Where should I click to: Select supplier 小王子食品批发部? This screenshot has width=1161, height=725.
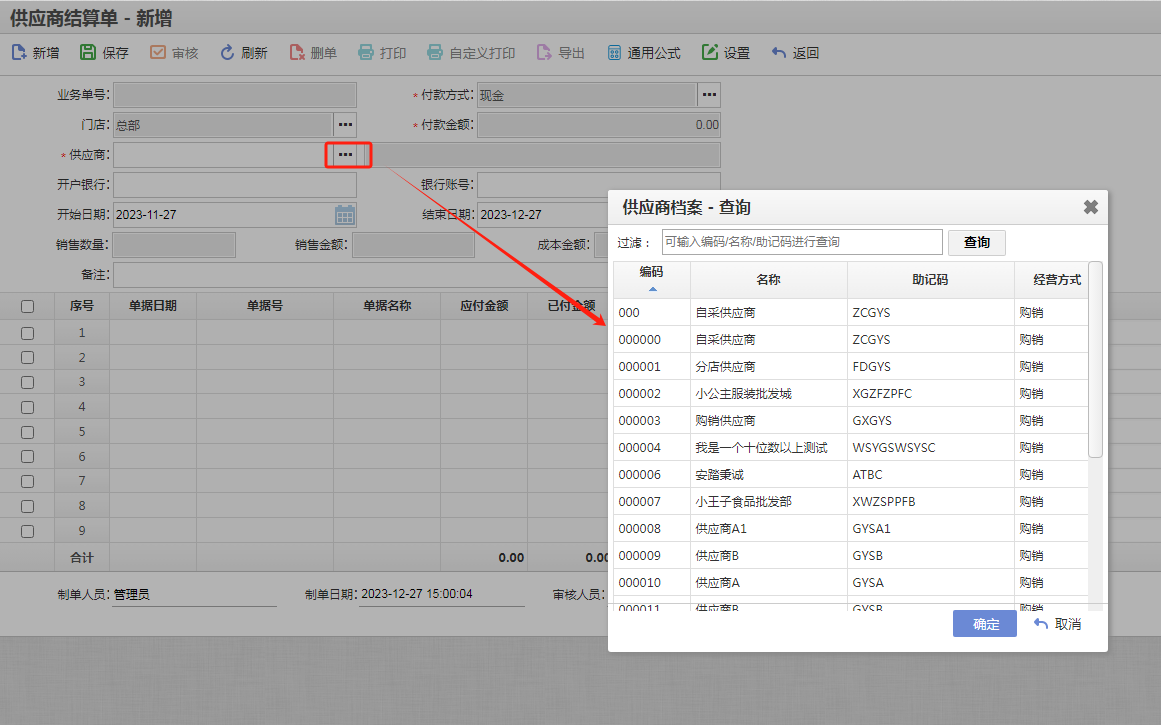point(743,502)
